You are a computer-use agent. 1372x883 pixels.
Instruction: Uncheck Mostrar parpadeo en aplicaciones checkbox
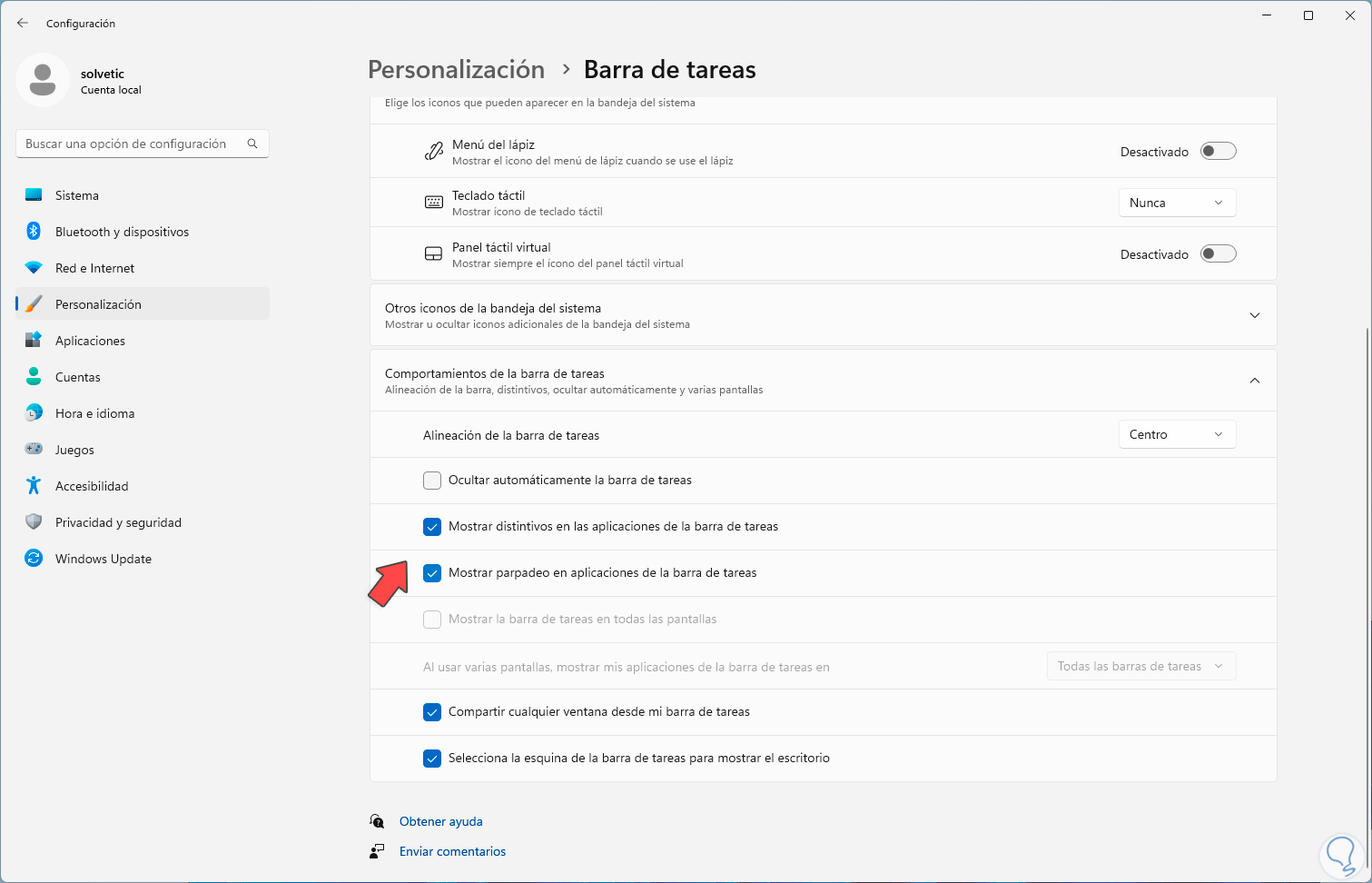pos(432,573)
